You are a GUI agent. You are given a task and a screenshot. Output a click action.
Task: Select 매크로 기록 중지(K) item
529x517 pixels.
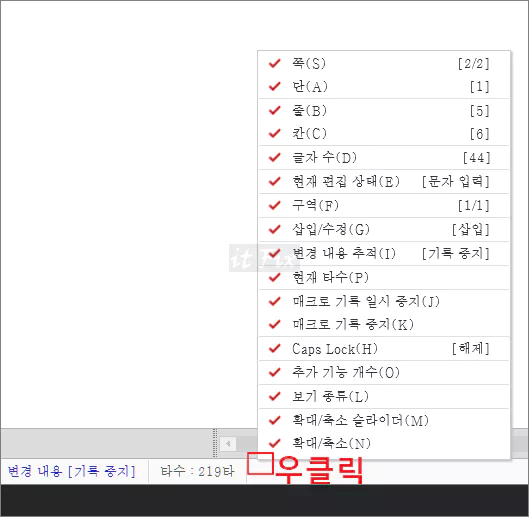click(384, 324)
